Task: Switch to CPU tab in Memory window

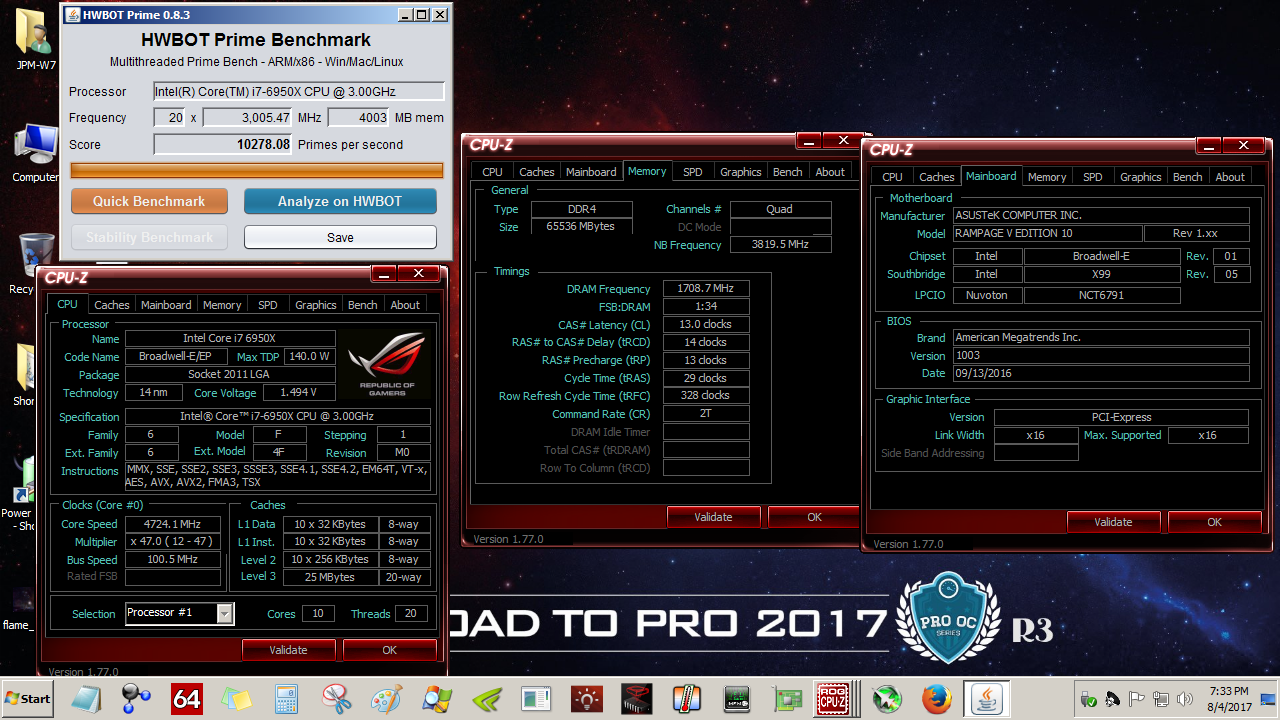Action: tap(493, 172)
